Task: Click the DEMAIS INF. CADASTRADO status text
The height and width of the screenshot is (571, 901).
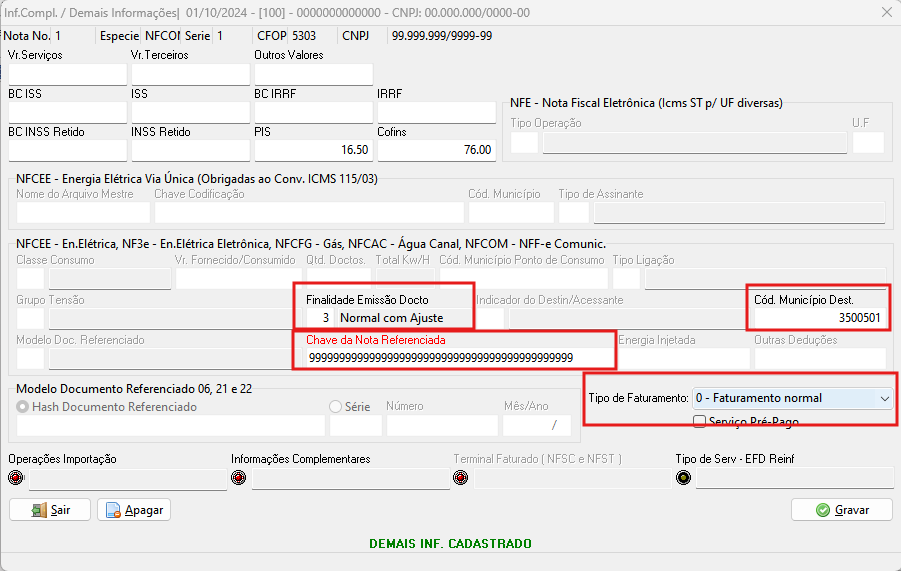Action: pyautogui.click(x=450, y=543)
